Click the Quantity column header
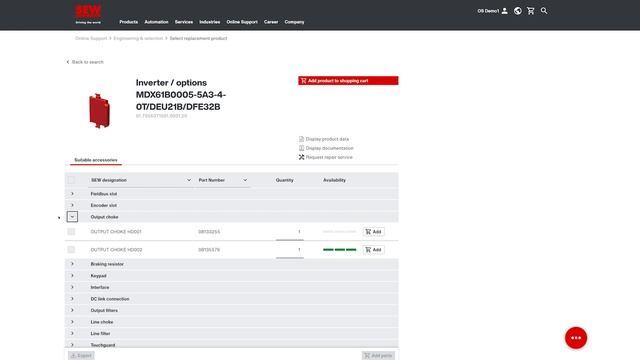This screenshot has height=360, width=640. coord(284,180)
